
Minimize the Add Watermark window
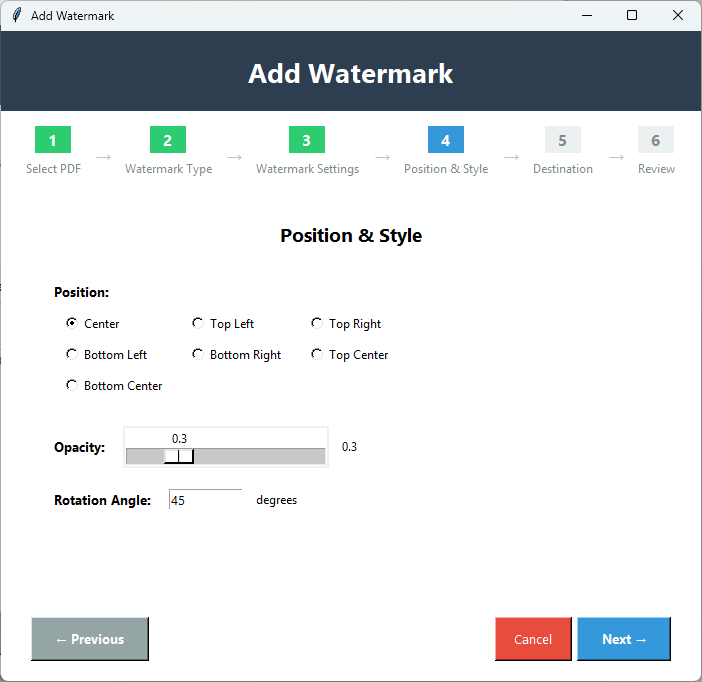coord(587,15)
